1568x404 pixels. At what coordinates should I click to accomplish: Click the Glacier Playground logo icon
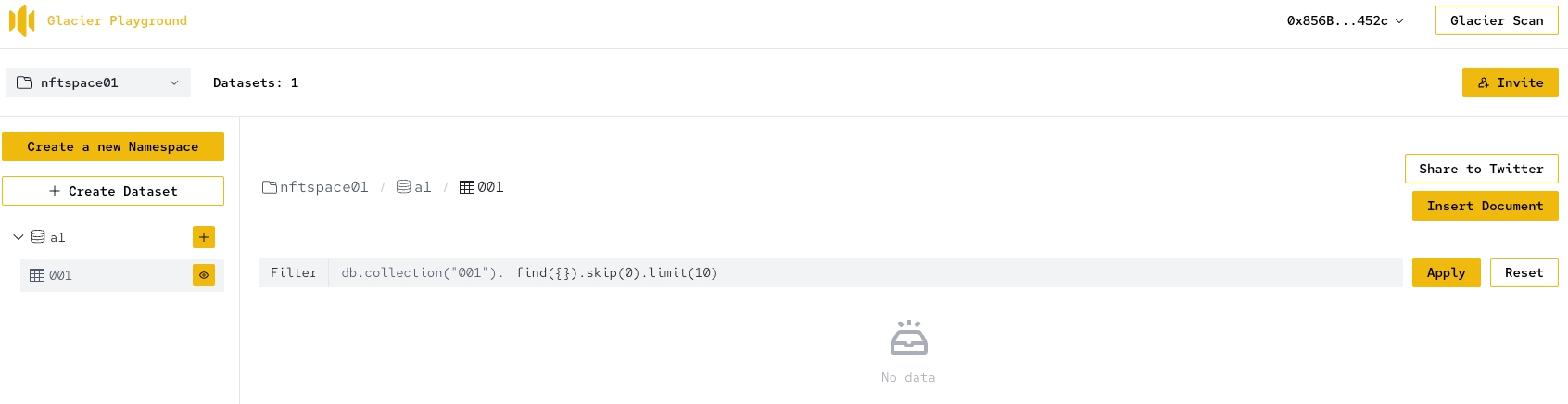point(21,20)
